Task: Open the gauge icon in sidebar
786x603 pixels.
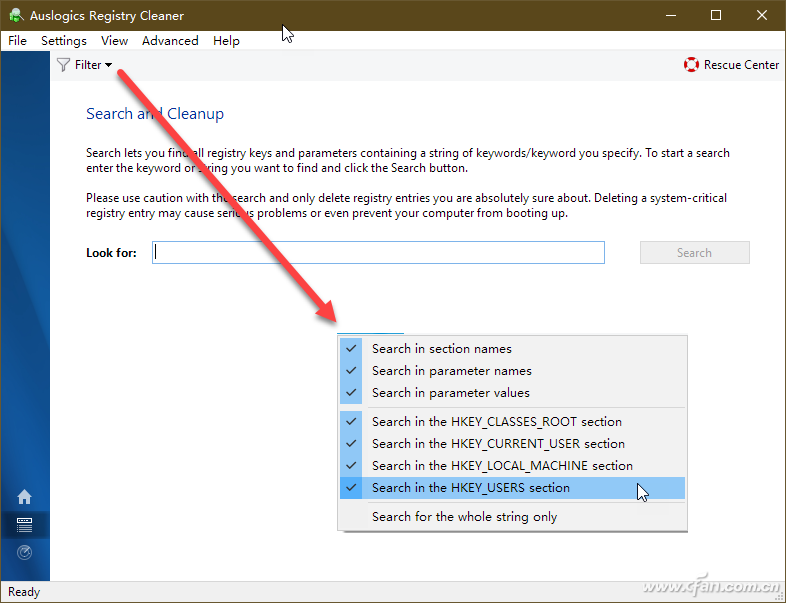Action: [24, 552]
